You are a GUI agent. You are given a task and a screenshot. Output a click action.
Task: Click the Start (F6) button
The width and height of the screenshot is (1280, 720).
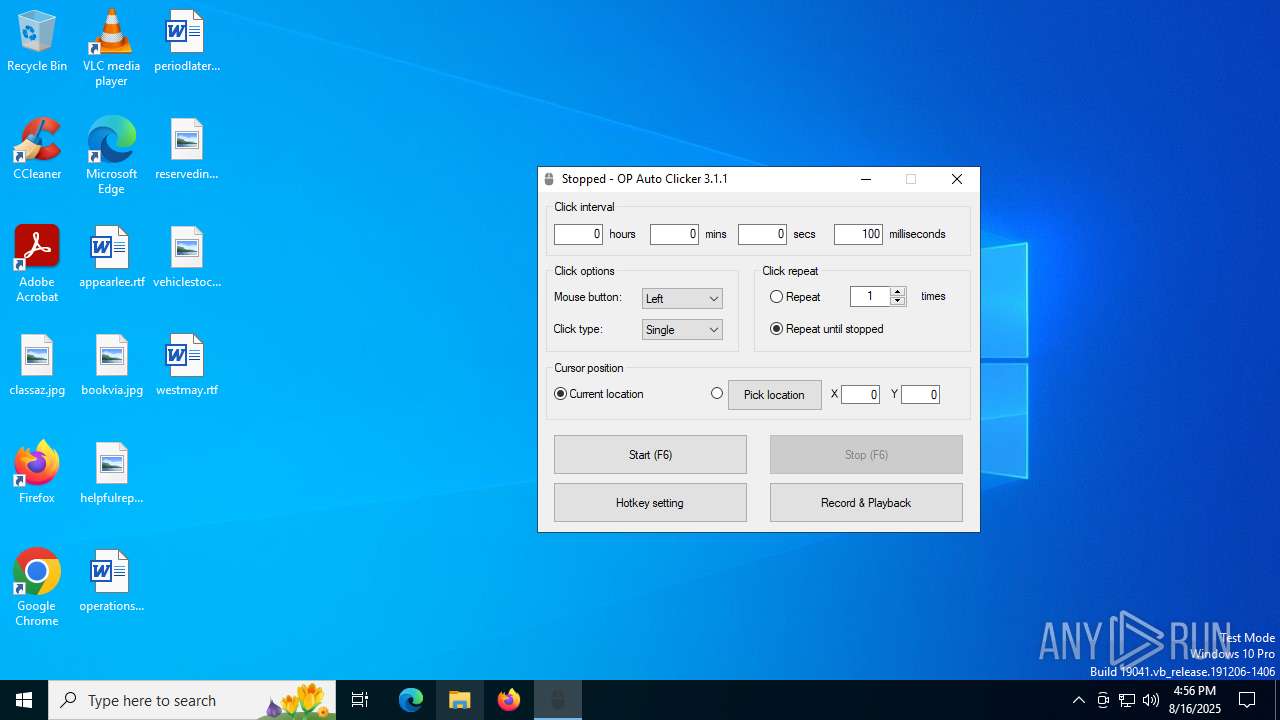tap(650, 455)
